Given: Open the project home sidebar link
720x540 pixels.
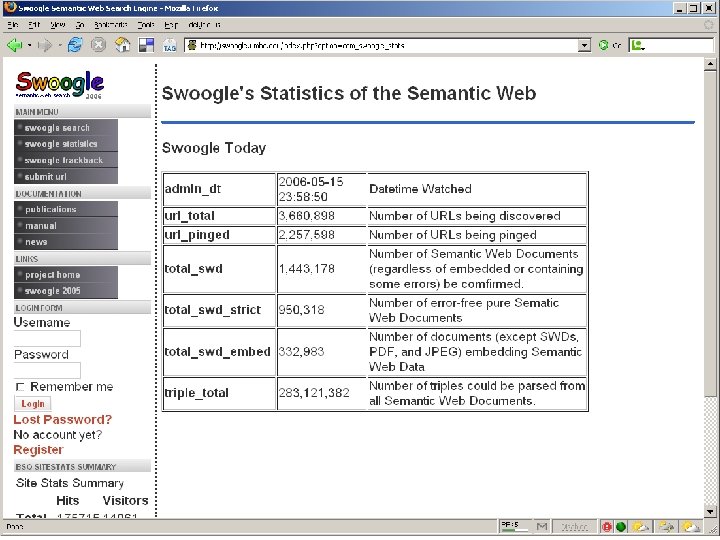Looking at the screenshot, I should point(66,275).
